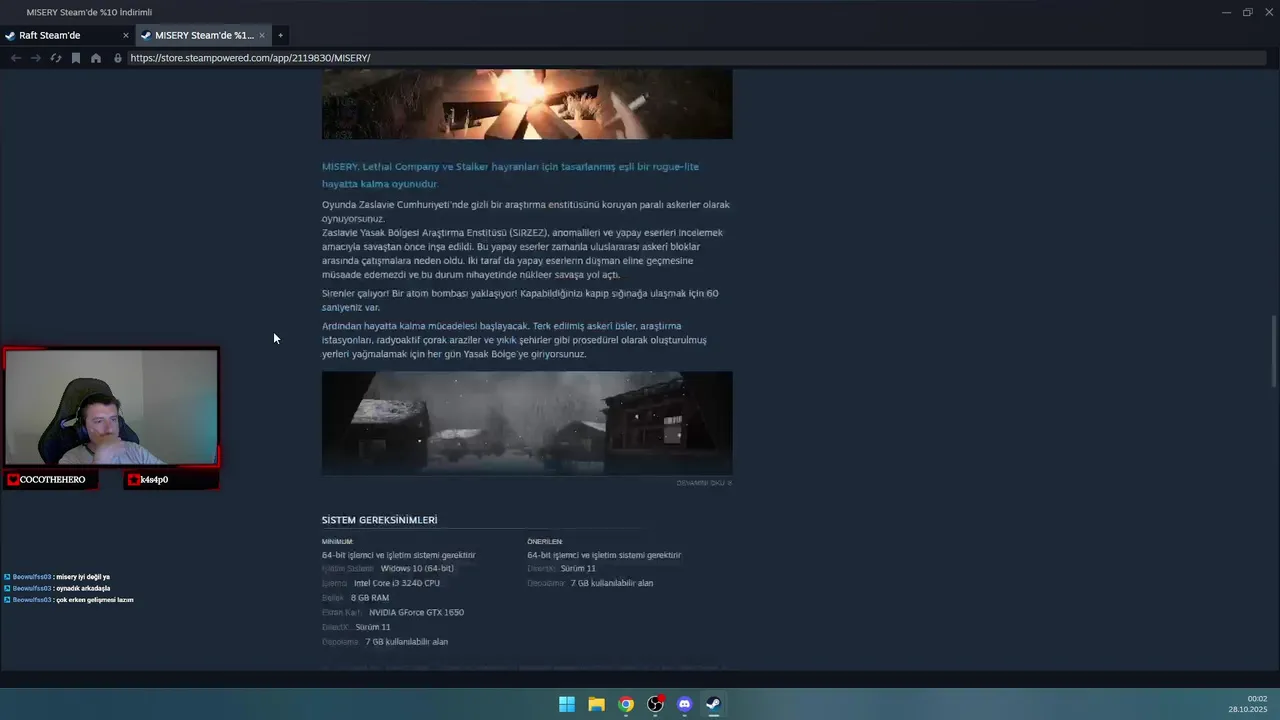The height and width of the screenshot is (720, 1280).
Task: Click window title 'MISERY Steam'de %10 İndirimli'
Action: 89,12
